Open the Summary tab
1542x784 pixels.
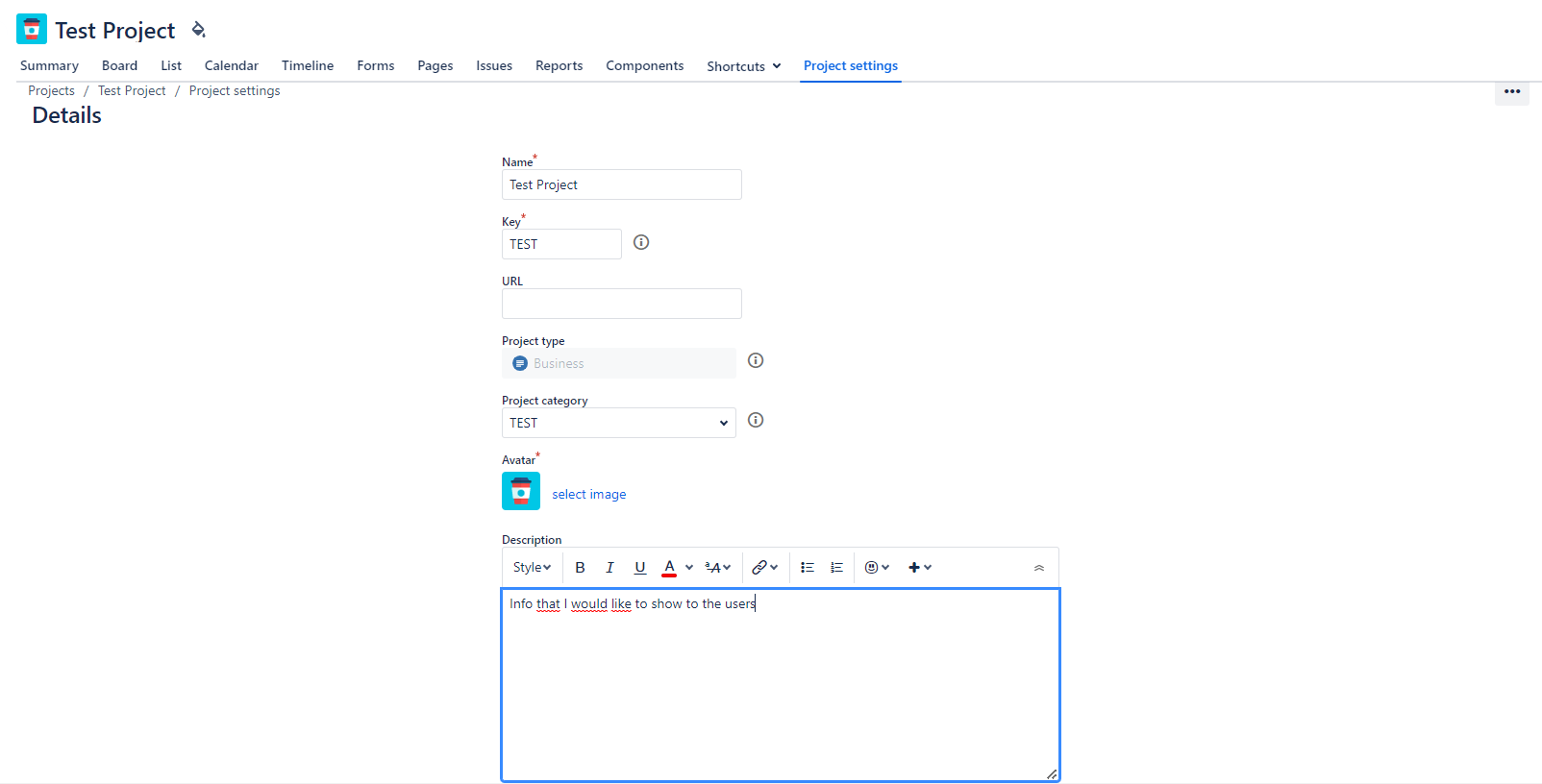[x=49, y=65]
